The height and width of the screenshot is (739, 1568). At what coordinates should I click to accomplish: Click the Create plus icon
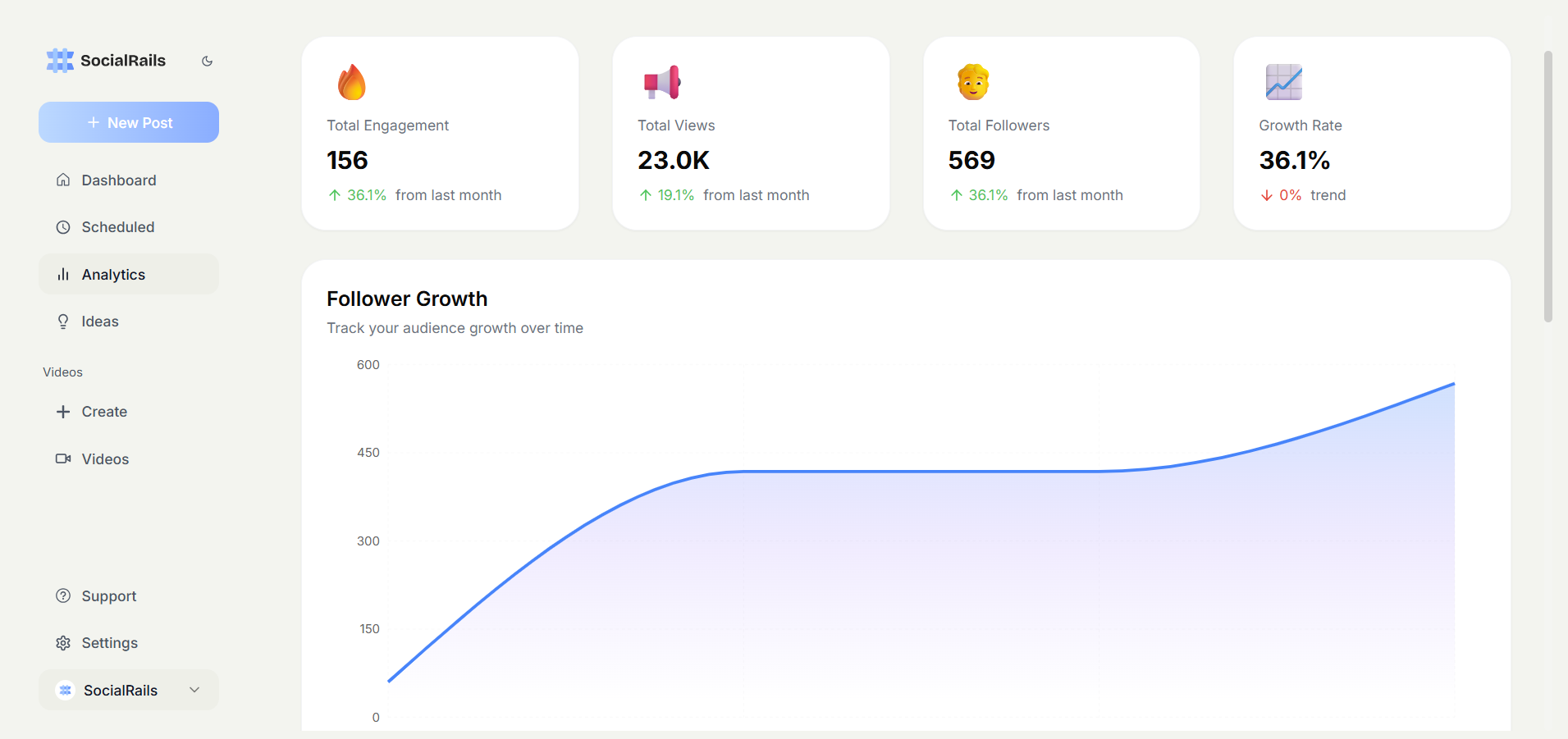pyautogui.click(x=63, y=412)
